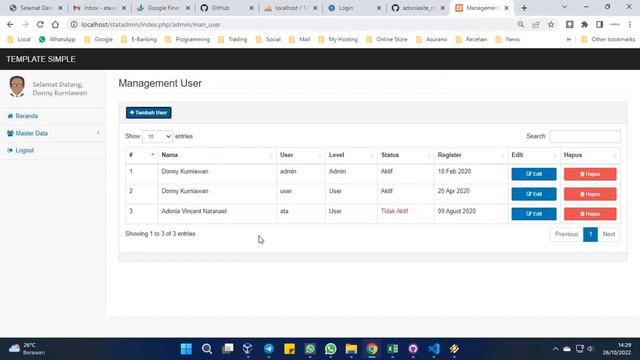Delete the 20 Apr 2020 user with Hapus
This screenshot has height=360, width=640.
tap(590, 194)
